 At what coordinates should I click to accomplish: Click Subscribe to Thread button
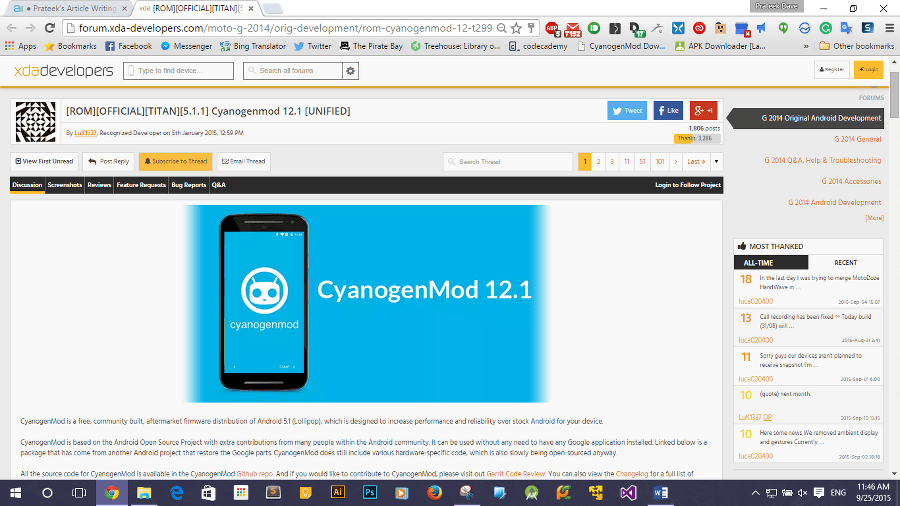pos(176,162)
